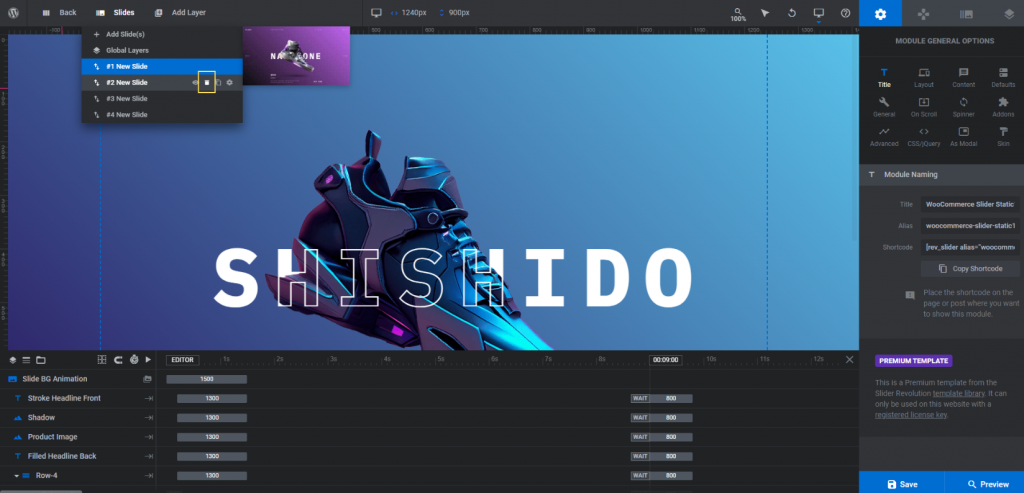The image size is (1024, 493).
Task: Choose Add Slide(s) in the dropdown
Action: click(162, 34)
